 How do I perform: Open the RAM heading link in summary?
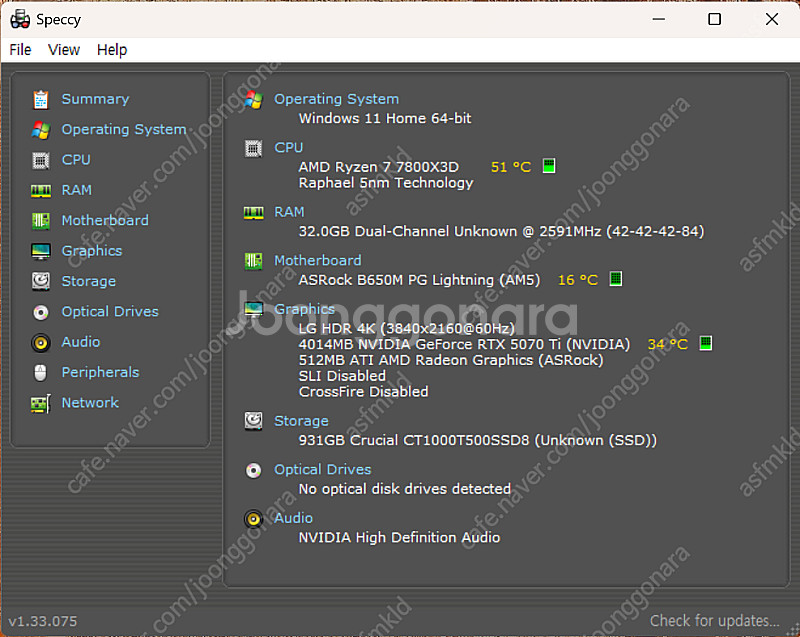click(x=289, y=212)
